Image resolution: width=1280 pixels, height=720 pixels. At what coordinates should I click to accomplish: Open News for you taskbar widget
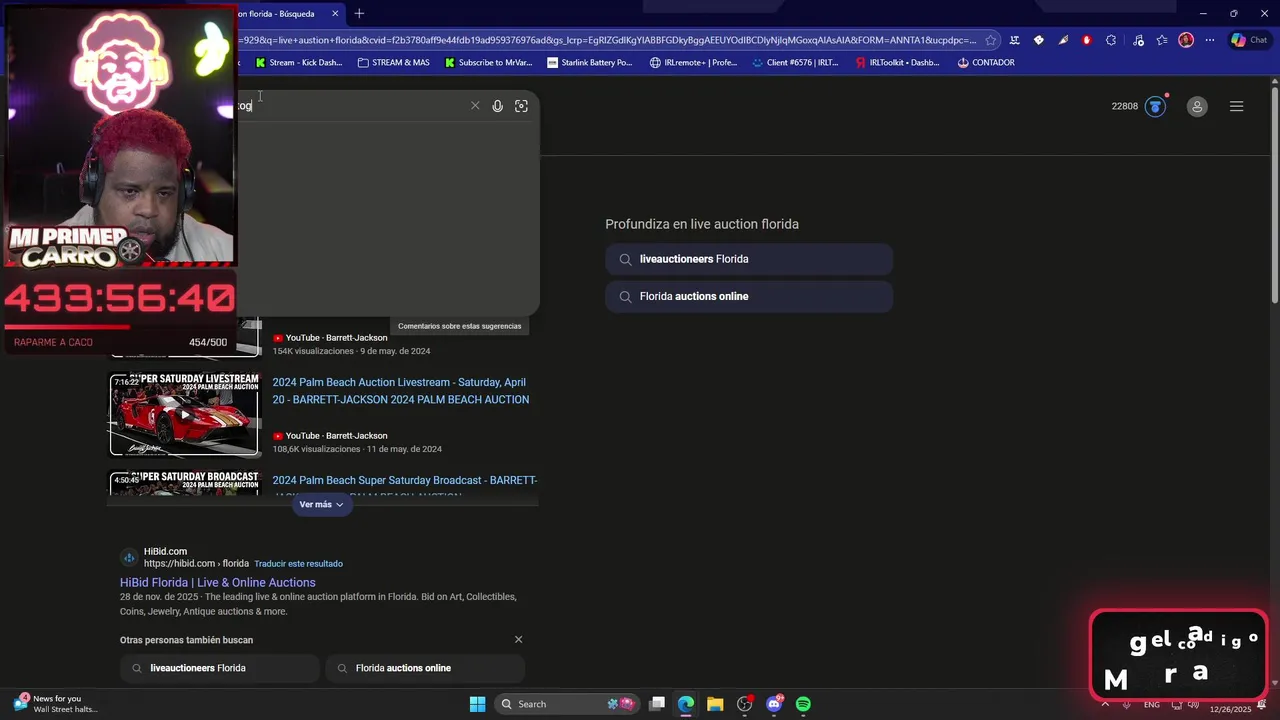pyautogui.click(x=56, y=704)
